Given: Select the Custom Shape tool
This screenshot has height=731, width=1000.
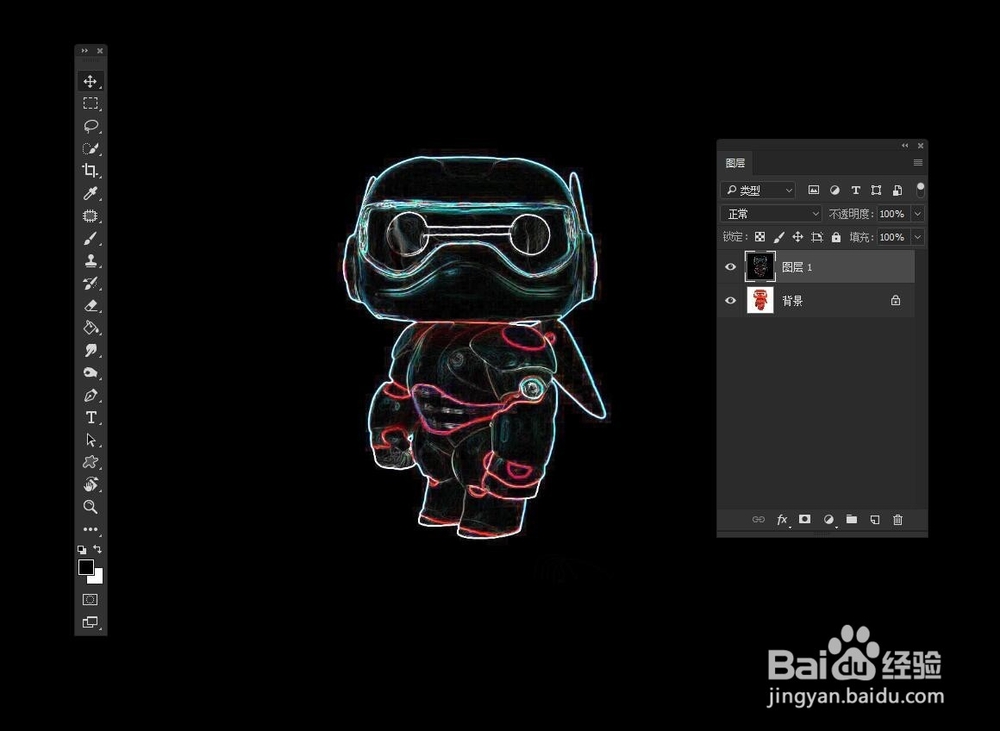Looking at the screenshot, I should click(x=90, y=462).
